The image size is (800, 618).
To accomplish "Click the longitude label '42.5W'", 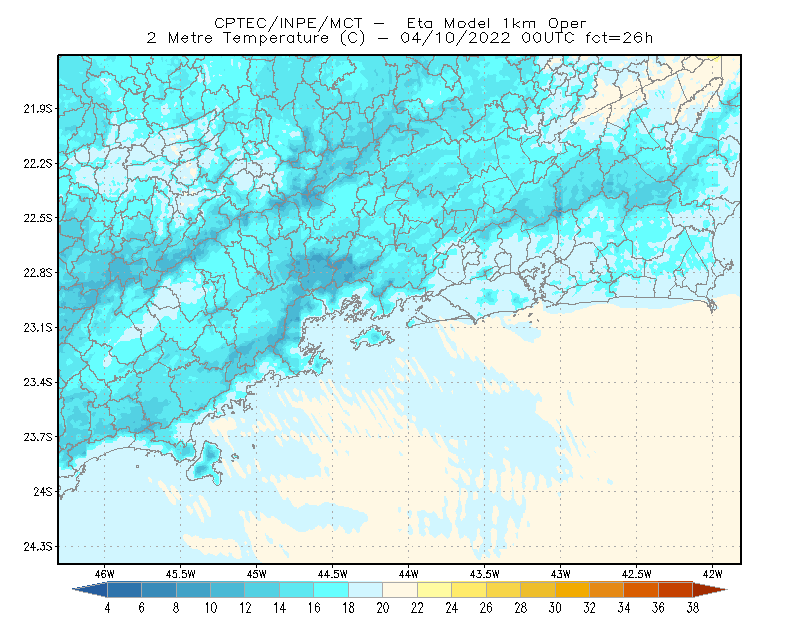I will (637, 574).
